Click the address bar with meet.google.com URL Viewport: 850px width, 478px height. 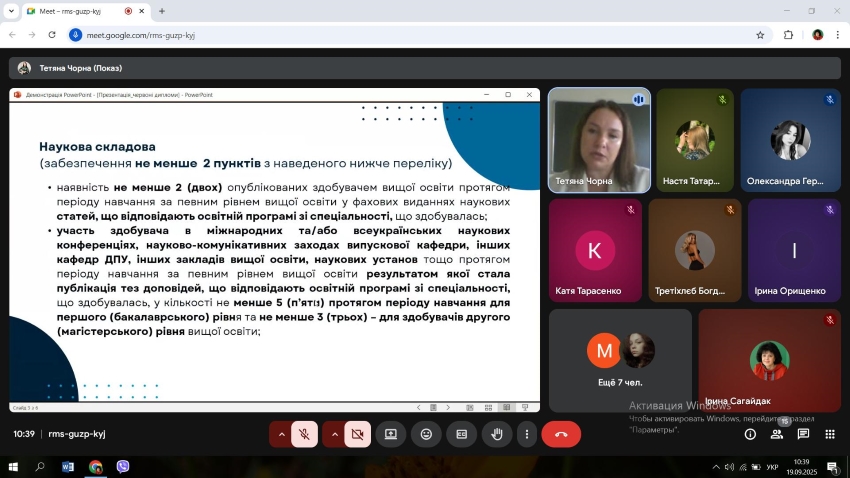click(x=400, y=35)
